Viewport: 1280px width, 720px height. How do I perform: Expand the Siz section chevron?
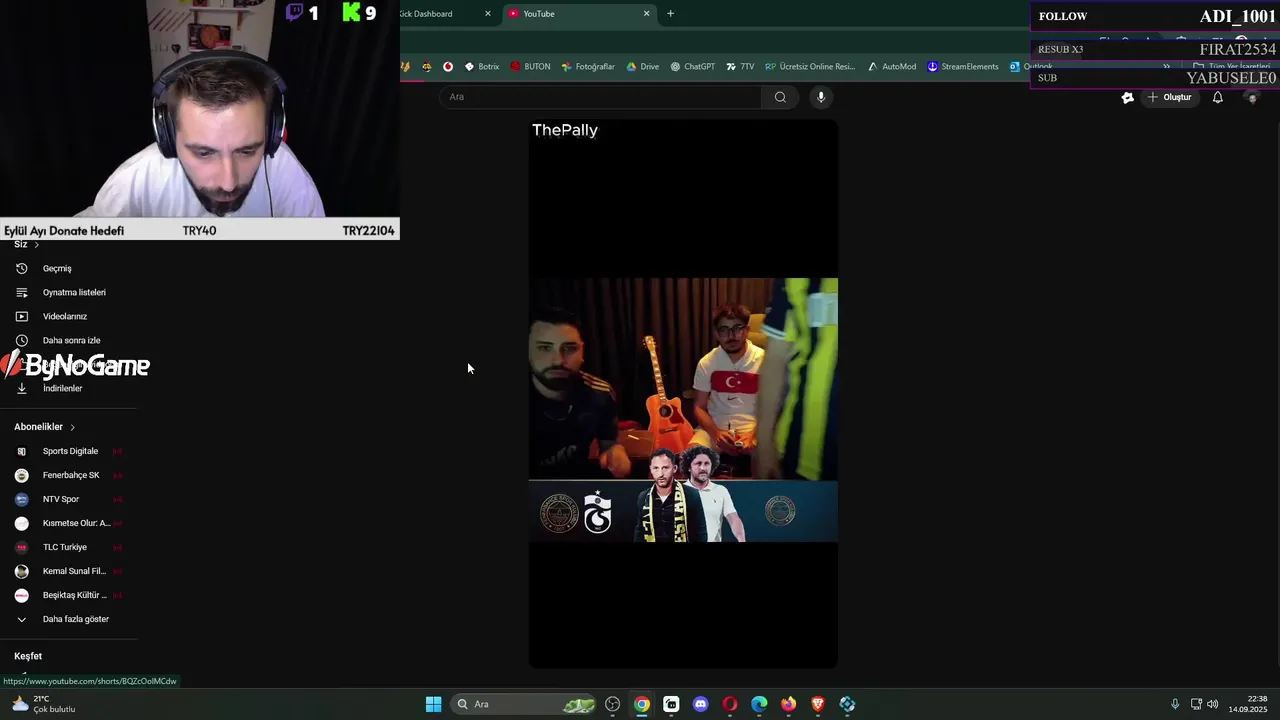pos(37,245)
